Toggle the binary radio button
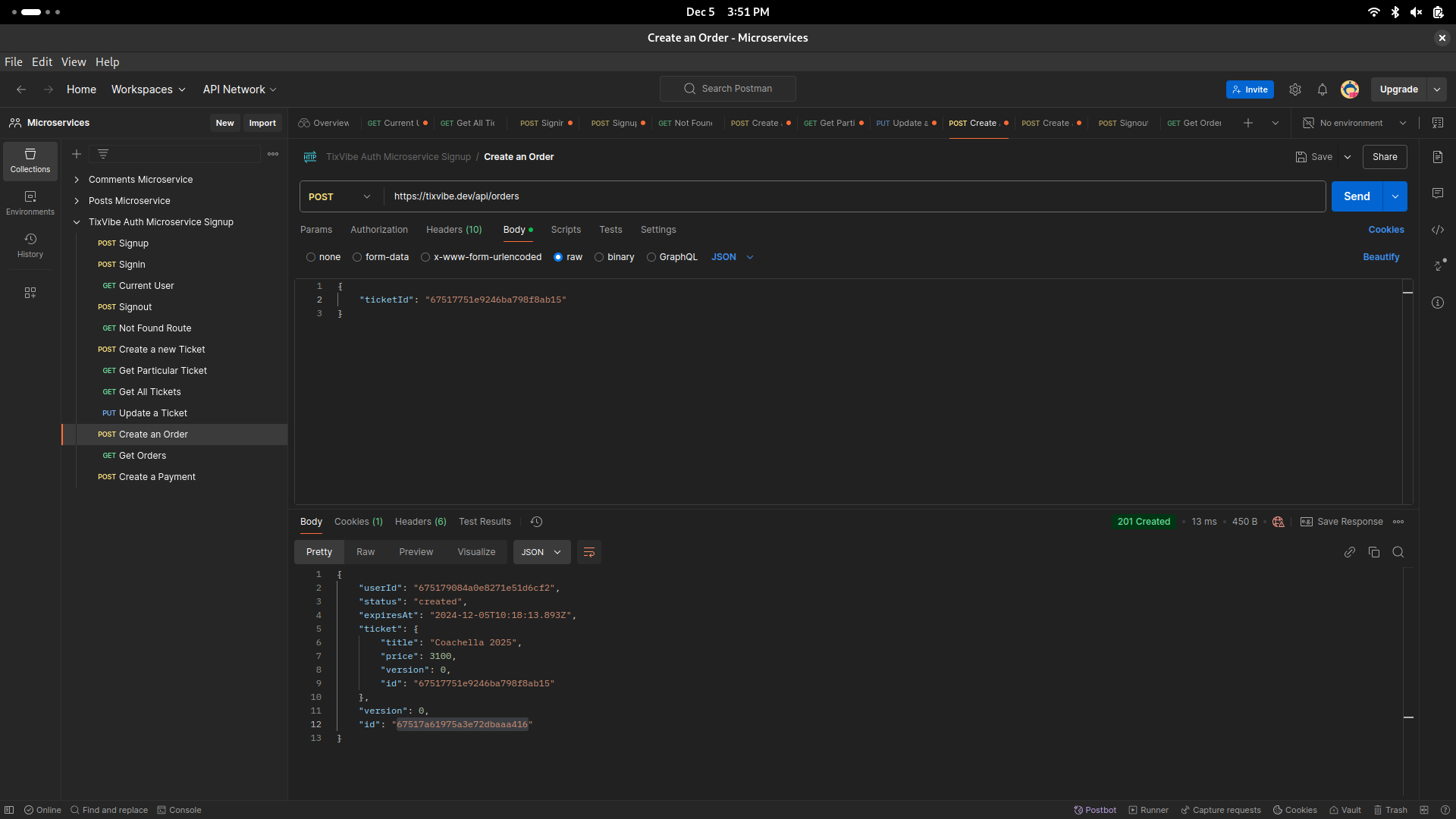This screenshot has width=1456, height=819. 598,257
